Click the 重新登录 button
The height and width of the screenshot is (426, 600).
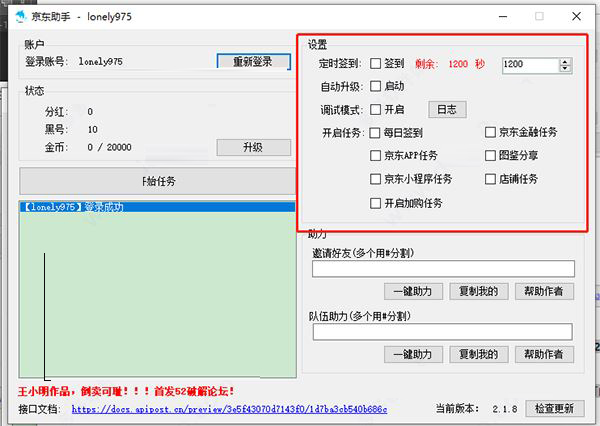(253, 61)
